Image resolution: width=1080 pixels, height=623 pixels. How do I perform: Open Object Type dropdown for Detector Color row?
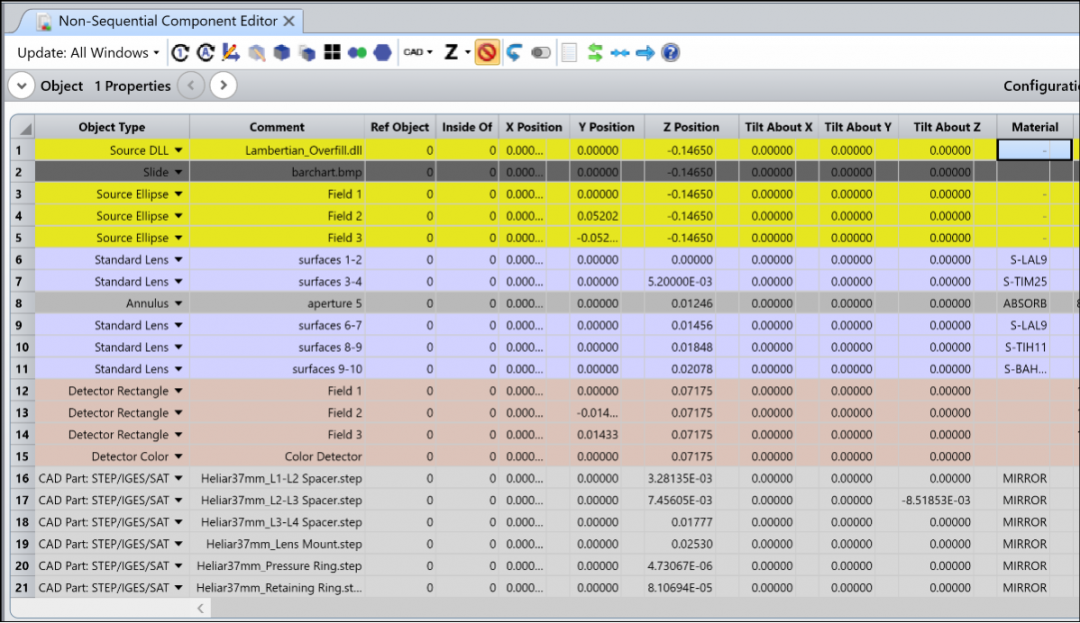pos(178,456)
